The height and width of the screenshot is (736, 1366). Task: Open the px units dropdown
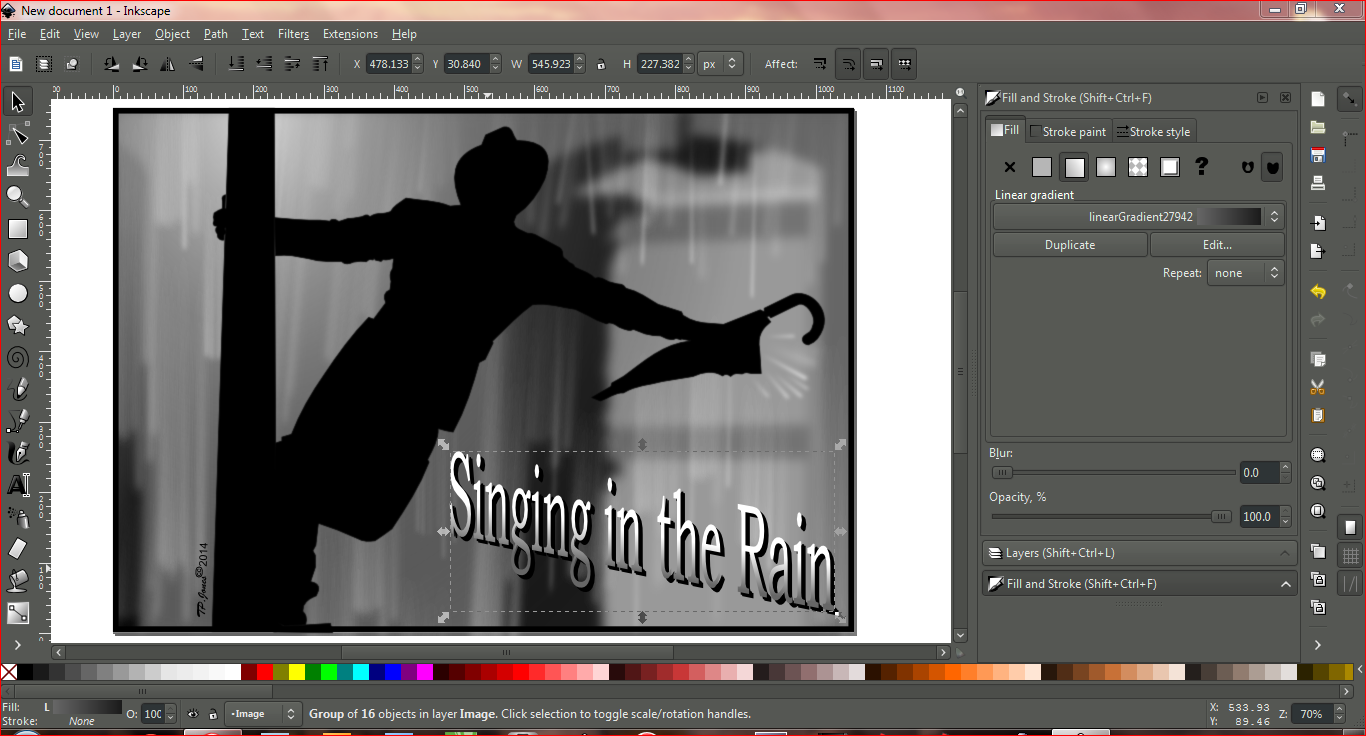click(720, 64)
